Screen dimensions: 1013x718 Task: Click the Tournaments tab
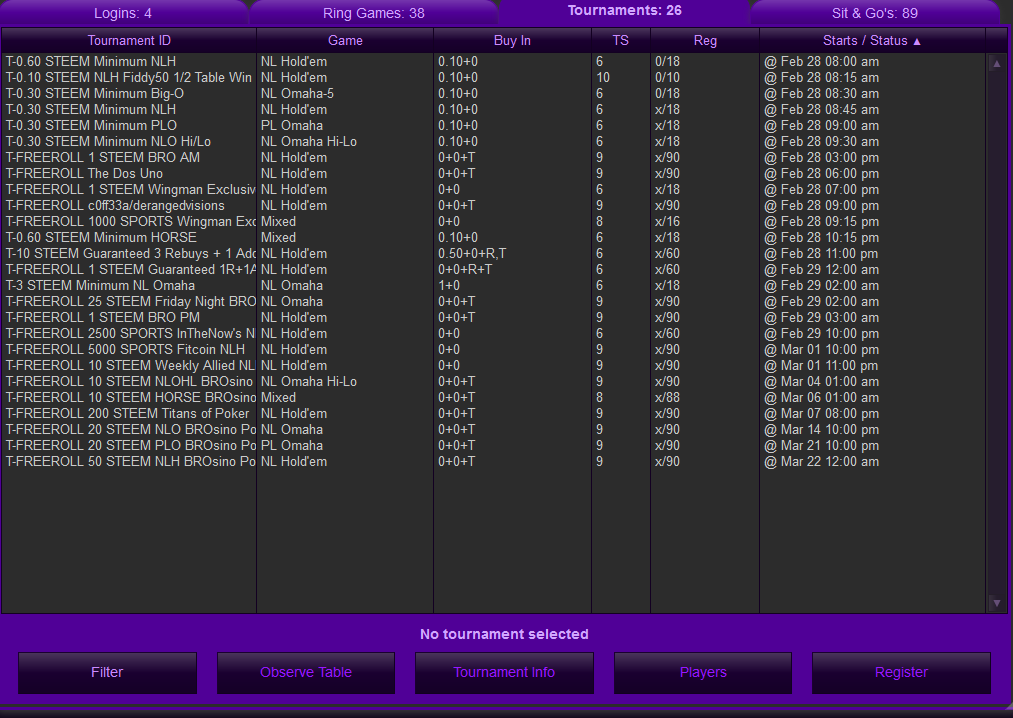624,11
